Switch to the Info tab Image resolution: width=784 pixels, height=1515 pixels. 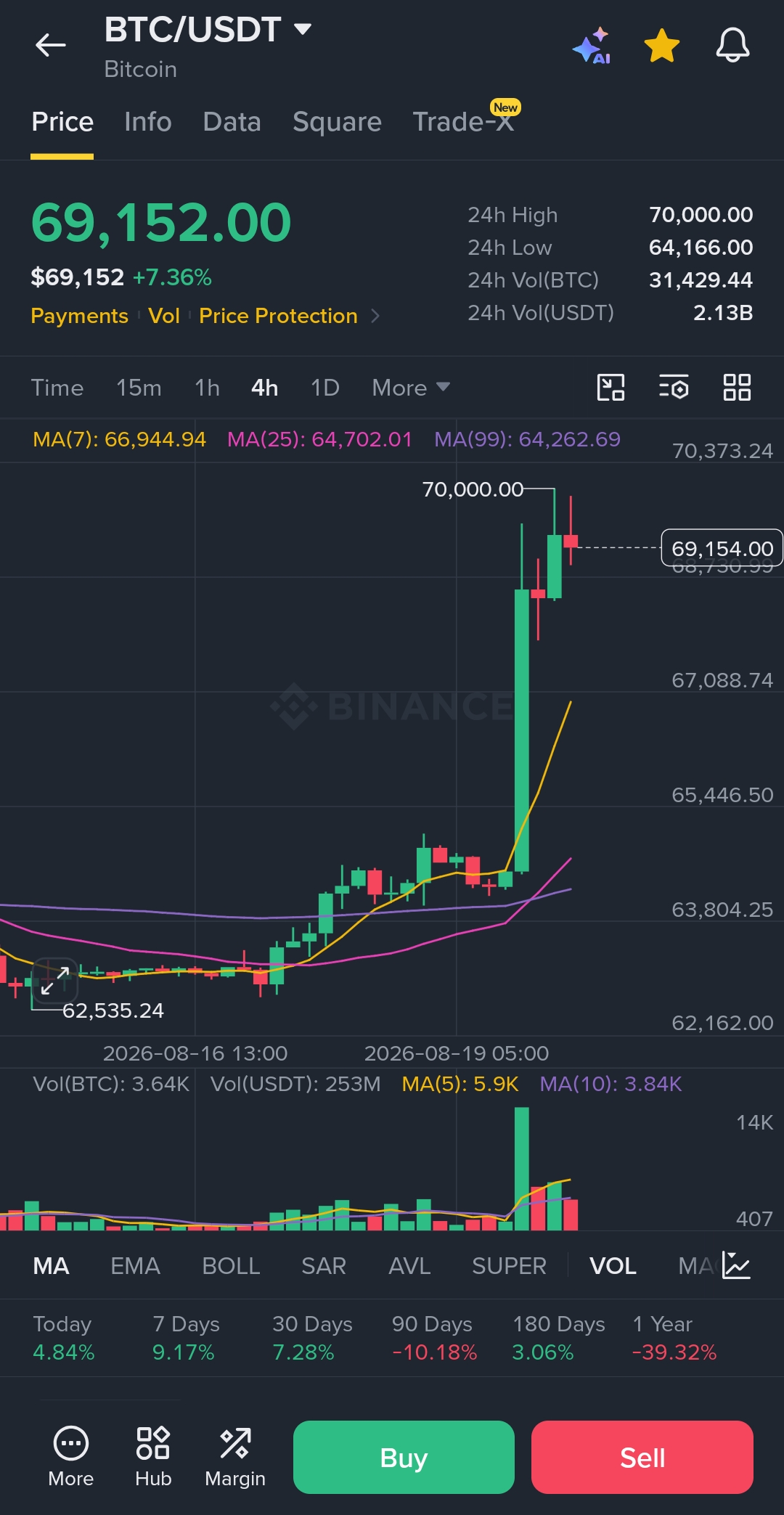tap(148, 122)
